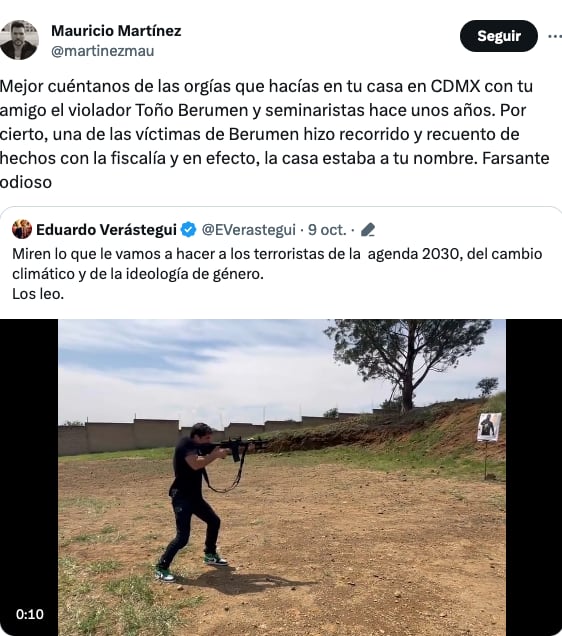Click the Mauricio Martínez display name

[x=116, y=31]
